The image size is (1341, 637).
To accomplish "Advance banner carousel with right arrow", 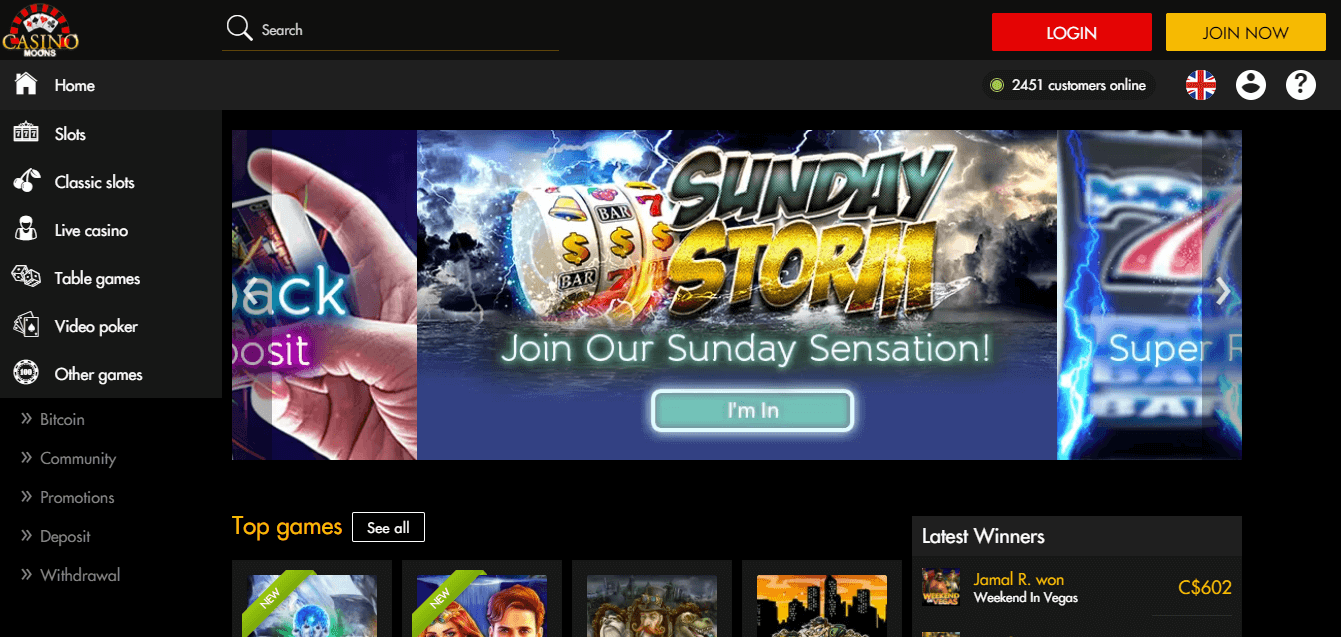I will point(1222,291).
